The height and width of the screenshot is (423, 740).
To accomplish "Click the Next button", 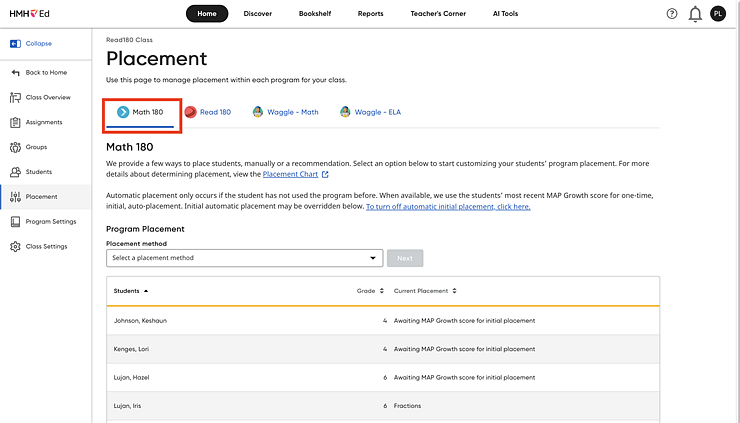I will click(405, 258).
